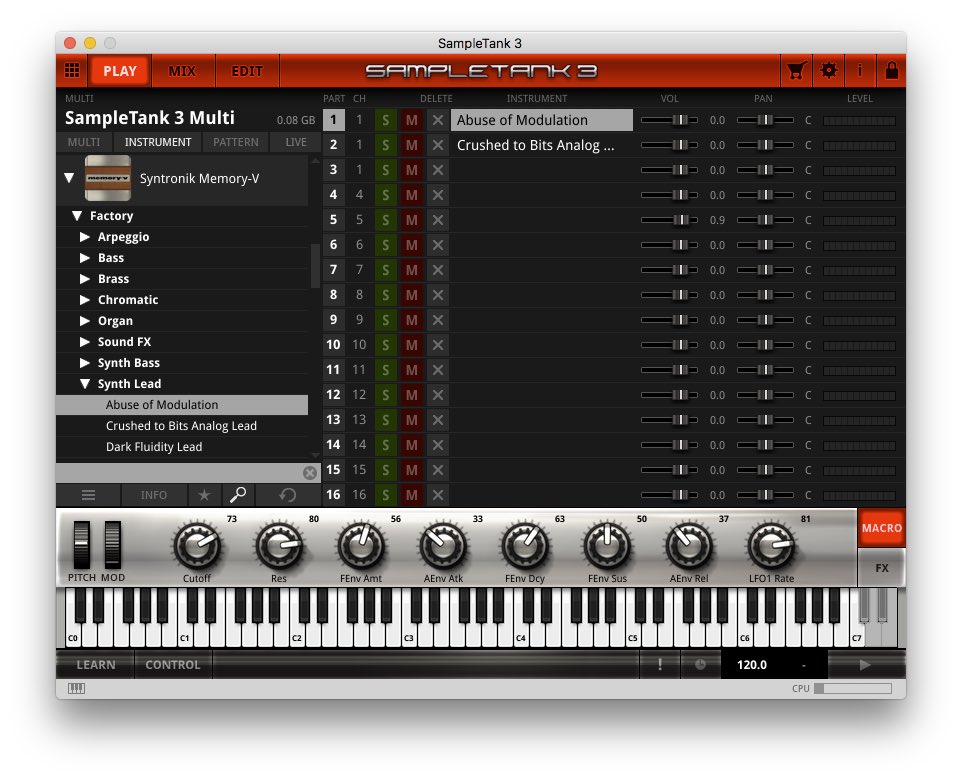962x779 pixels.
Task: Click the info icon
Action: pos(860,71)
